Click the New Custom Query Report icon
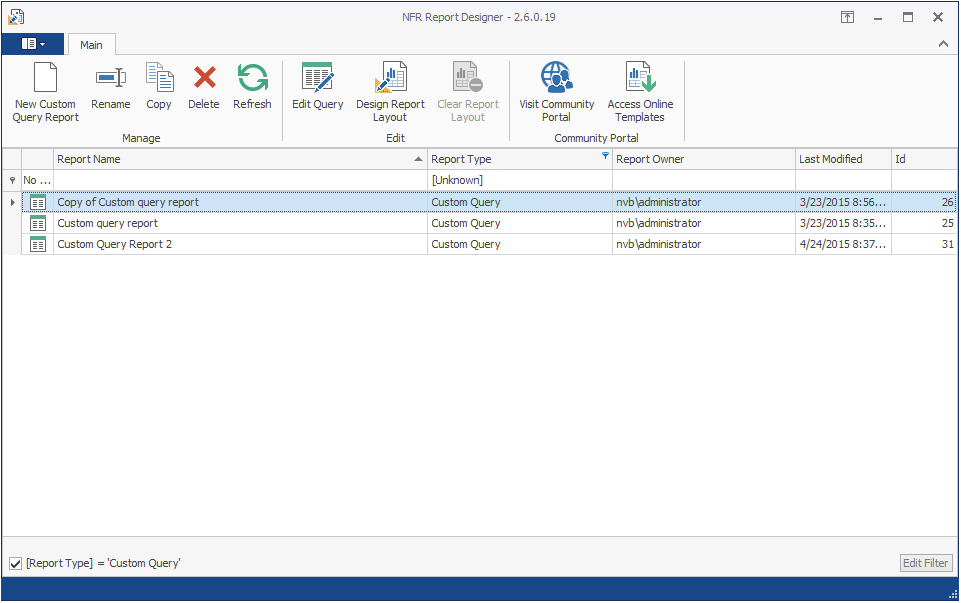The image size is (961, 603). click(45, 78)
